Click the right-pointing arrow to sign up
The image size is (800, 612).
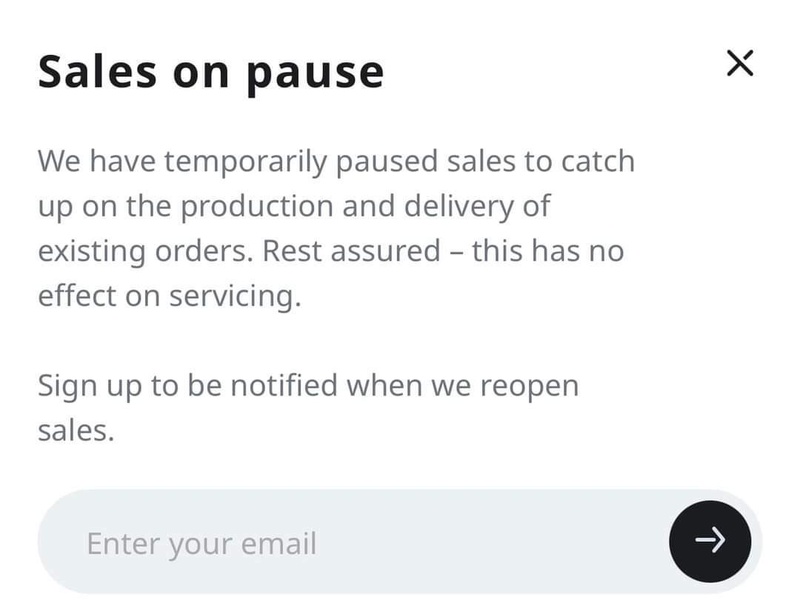pyautogui.click(x=710, y=540)
